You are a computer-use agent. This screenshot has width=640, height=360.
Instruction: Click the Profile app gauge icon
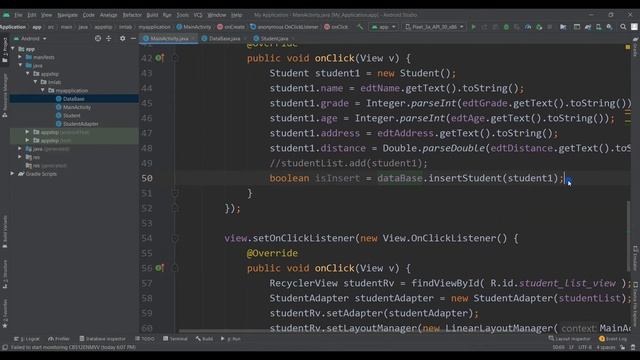coord(528,27)
